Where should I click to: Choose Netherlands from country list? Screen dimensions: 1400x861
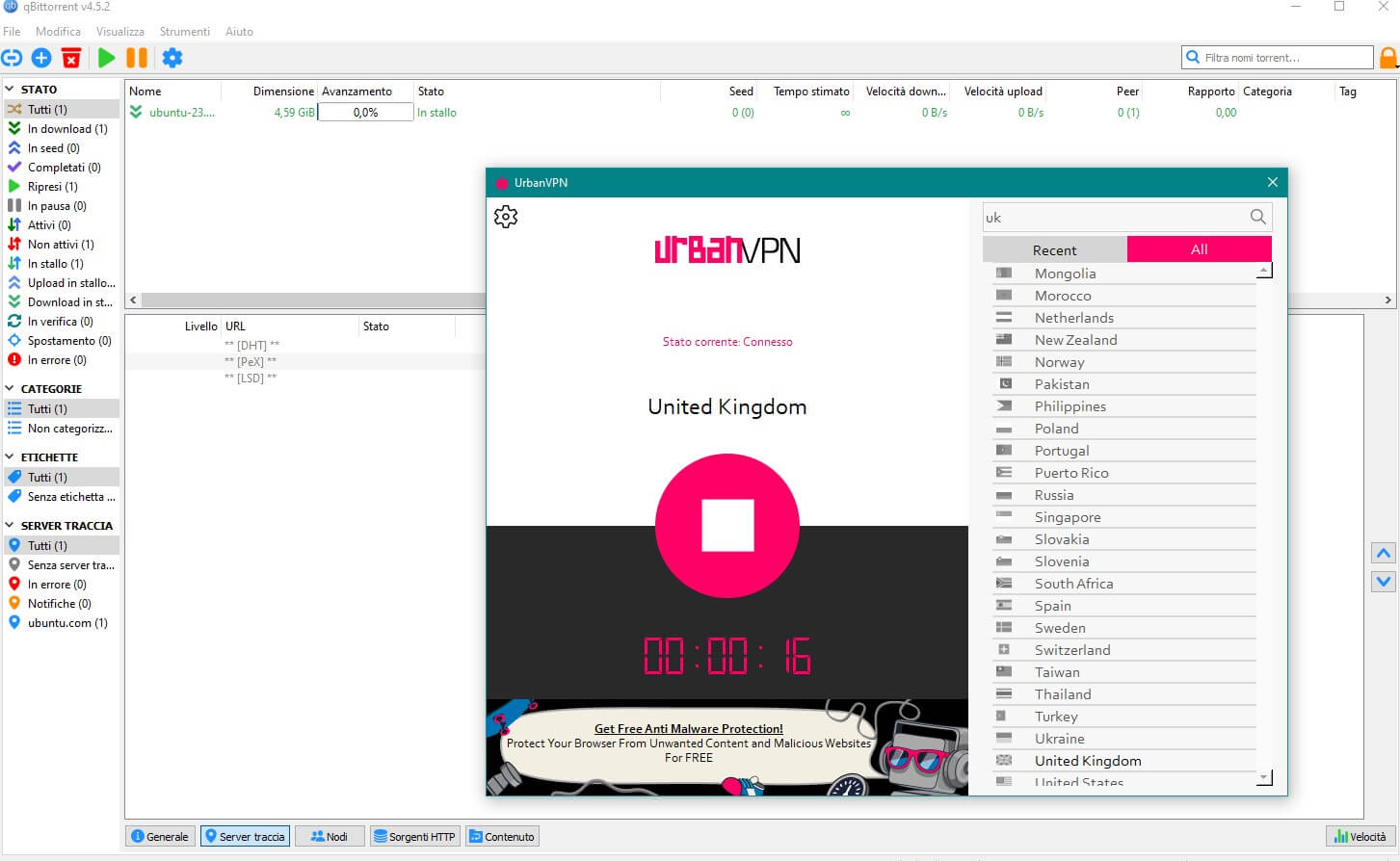click(x=1124, y=318)
